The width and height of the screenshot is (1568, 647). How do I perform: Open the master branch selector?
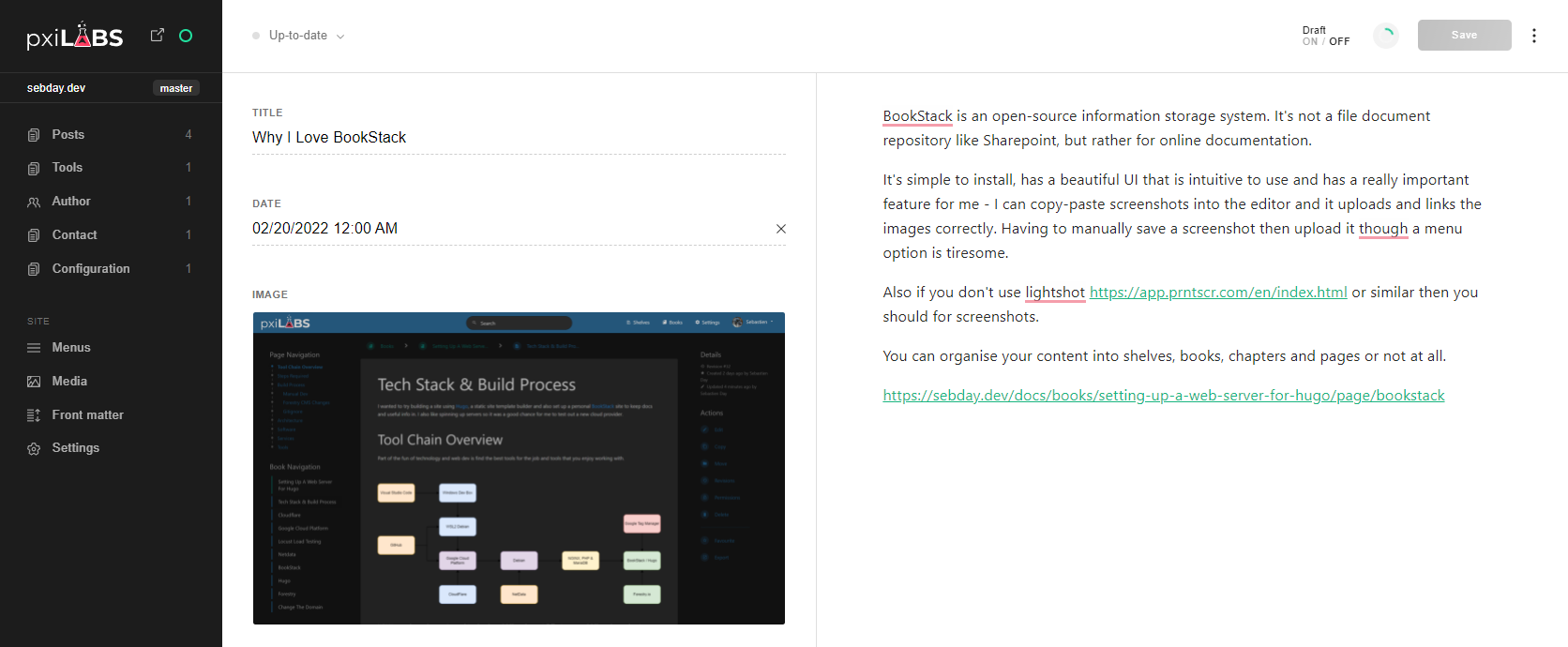click(175, 88)
